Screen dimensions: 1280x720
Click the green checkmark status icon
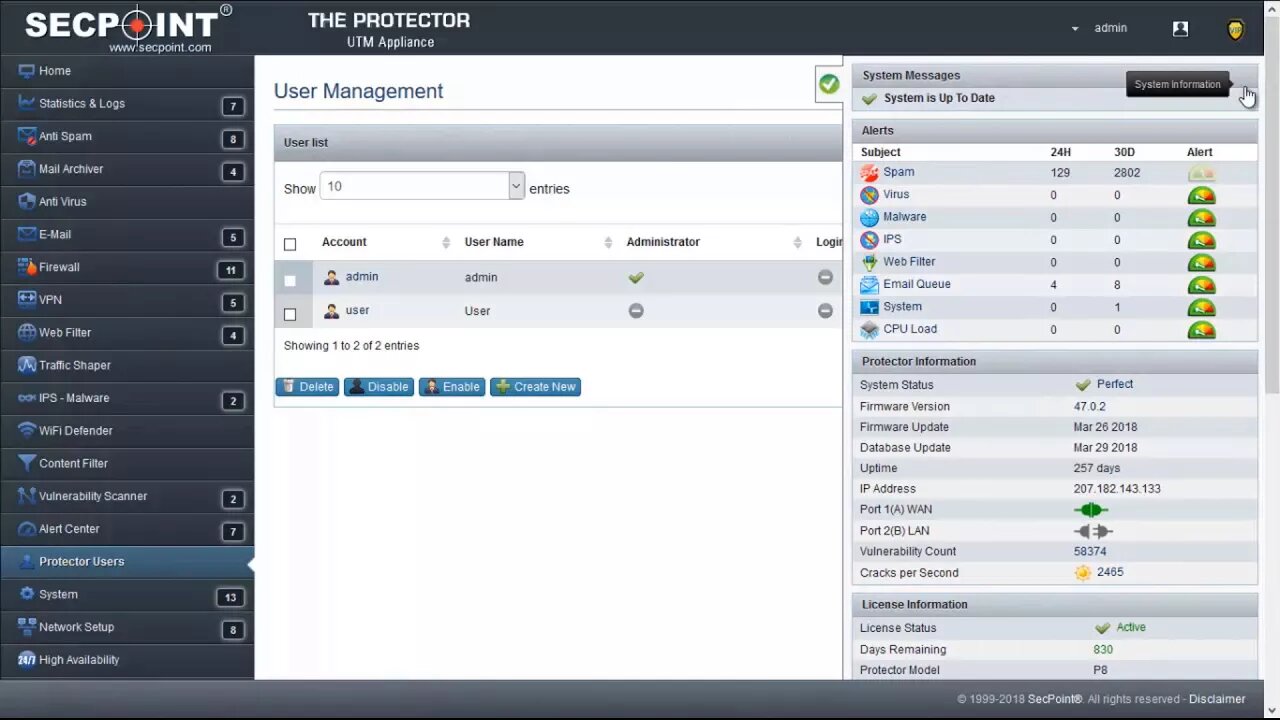829,84
